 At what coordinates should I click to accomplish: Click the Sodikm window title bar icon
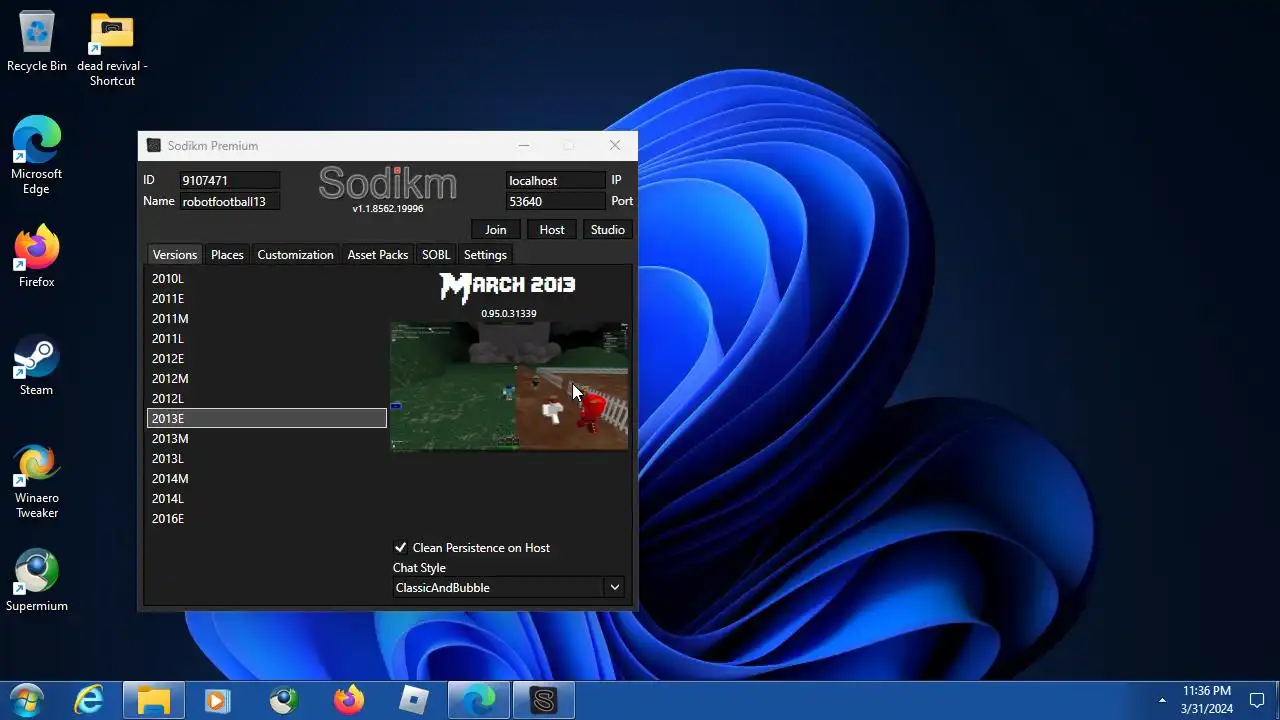(x=153, y=146)
